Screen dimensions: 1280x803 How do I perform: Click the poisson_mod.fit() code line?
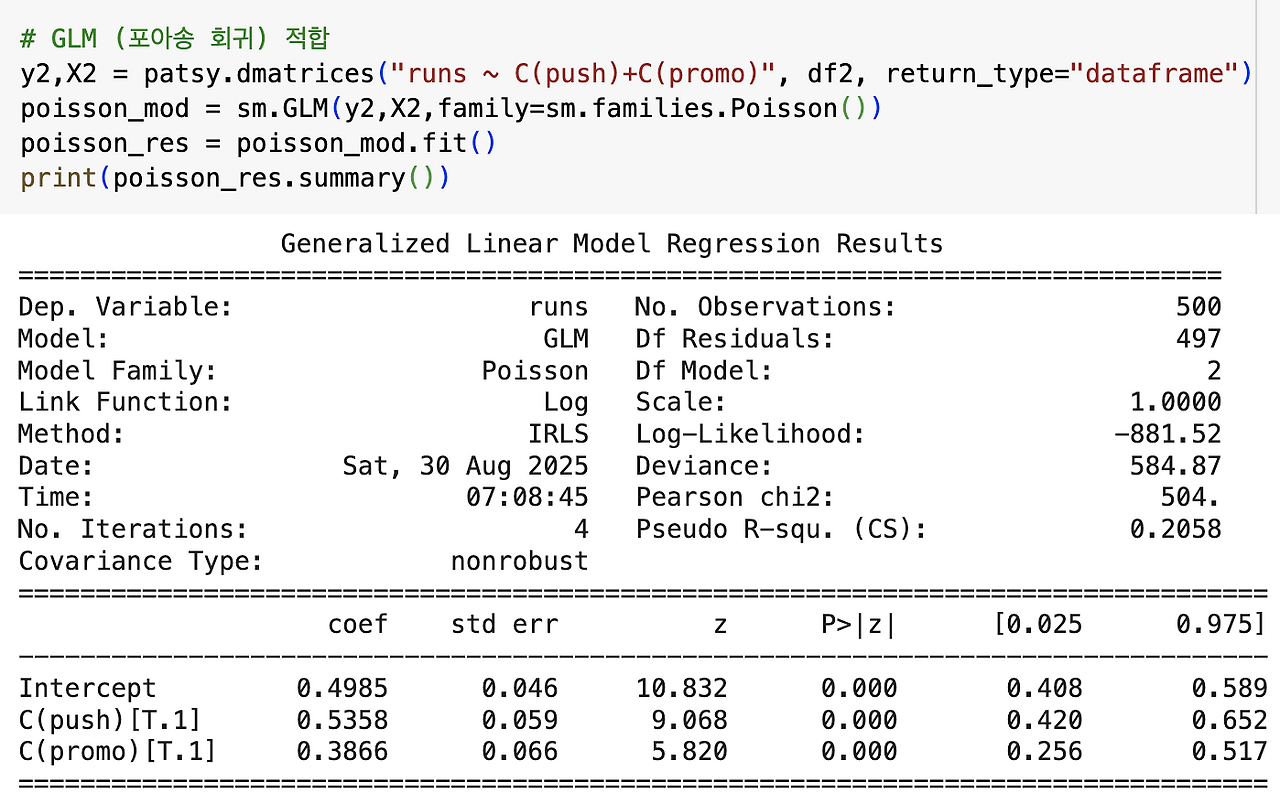(258, 143)
